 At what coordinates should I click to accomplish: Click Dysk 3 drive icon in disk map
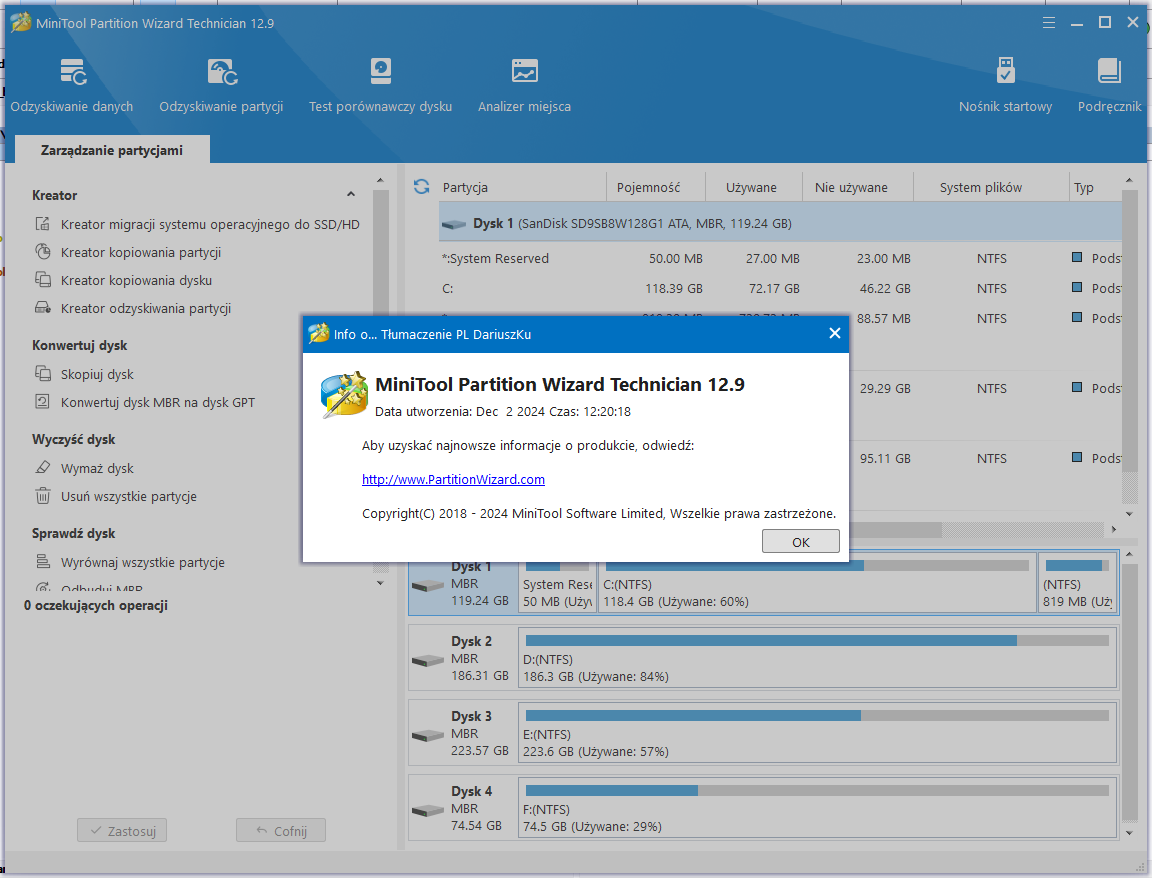click(428, 735)
